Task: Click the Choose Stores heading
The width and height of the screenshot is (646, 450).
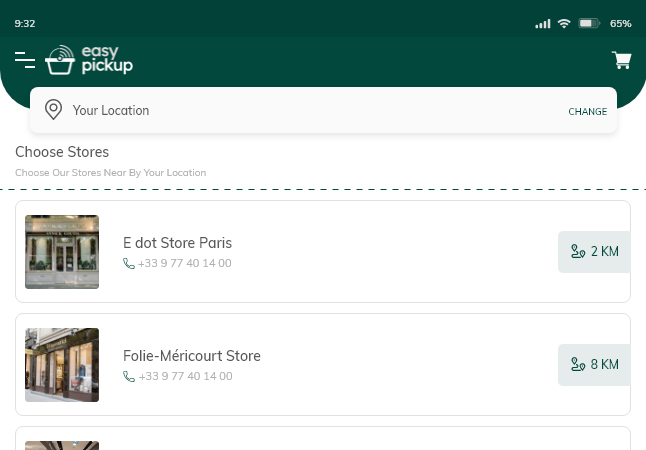Action: click(62, 152)
